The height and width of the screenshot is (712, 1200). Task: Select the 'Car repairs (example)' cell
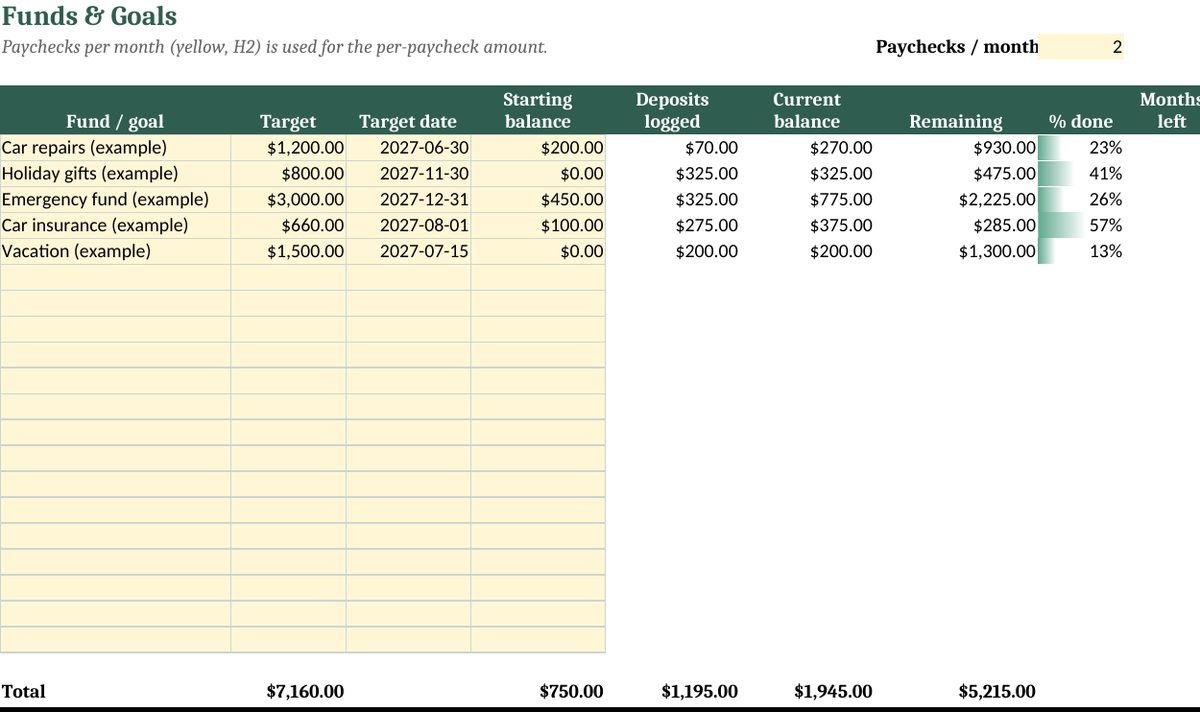116,148
